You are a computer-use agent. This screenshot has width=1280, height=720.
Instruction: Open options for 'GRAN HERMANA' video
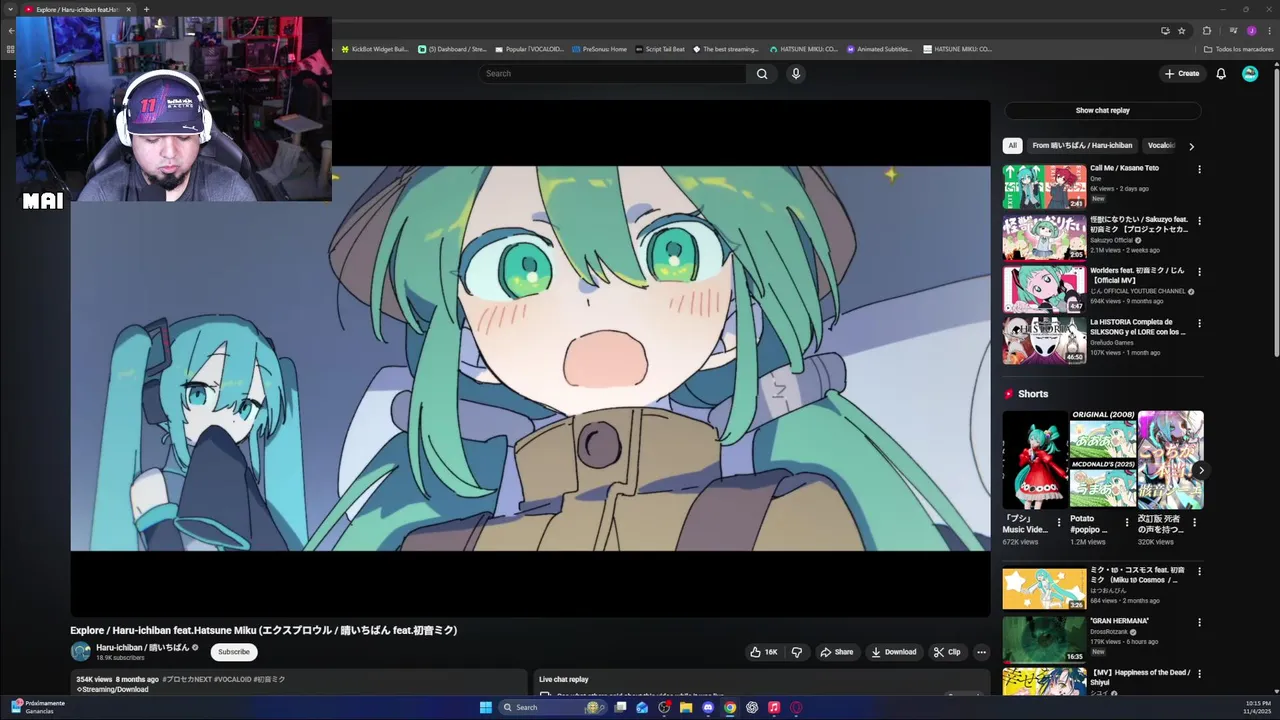pos(1199,622)
